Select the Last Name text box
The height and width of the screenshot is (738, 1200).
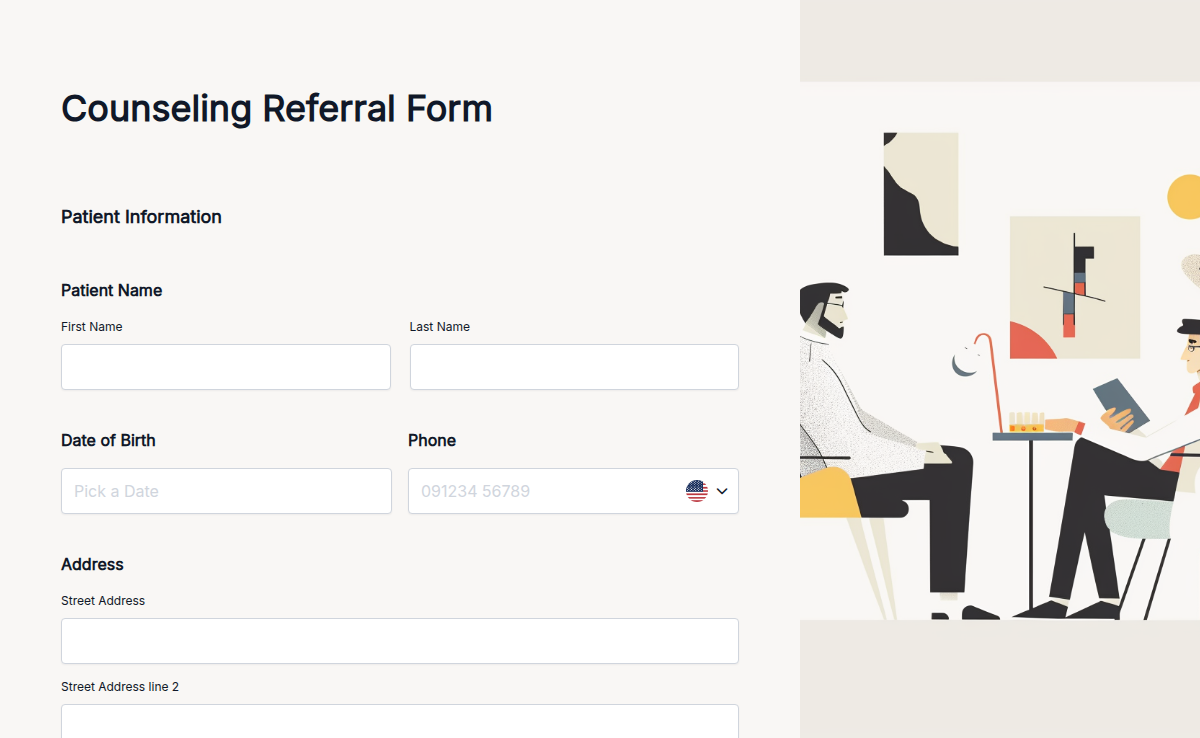pos(573,367)
